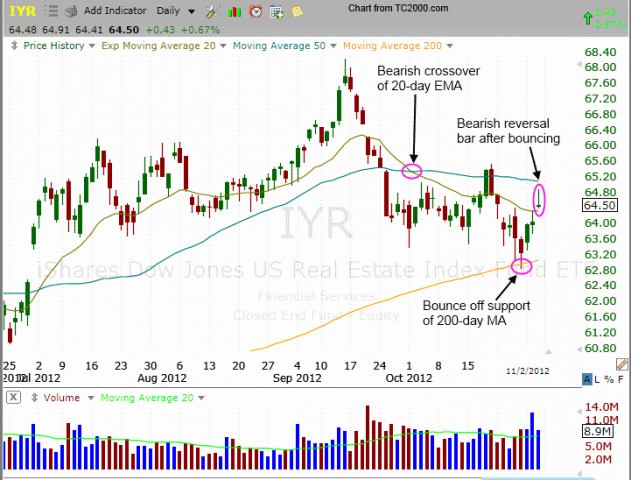Click the gray triangle near 68.00 on price scale
This screenshot has width=631, height=480.
click(x=579, y=64)
